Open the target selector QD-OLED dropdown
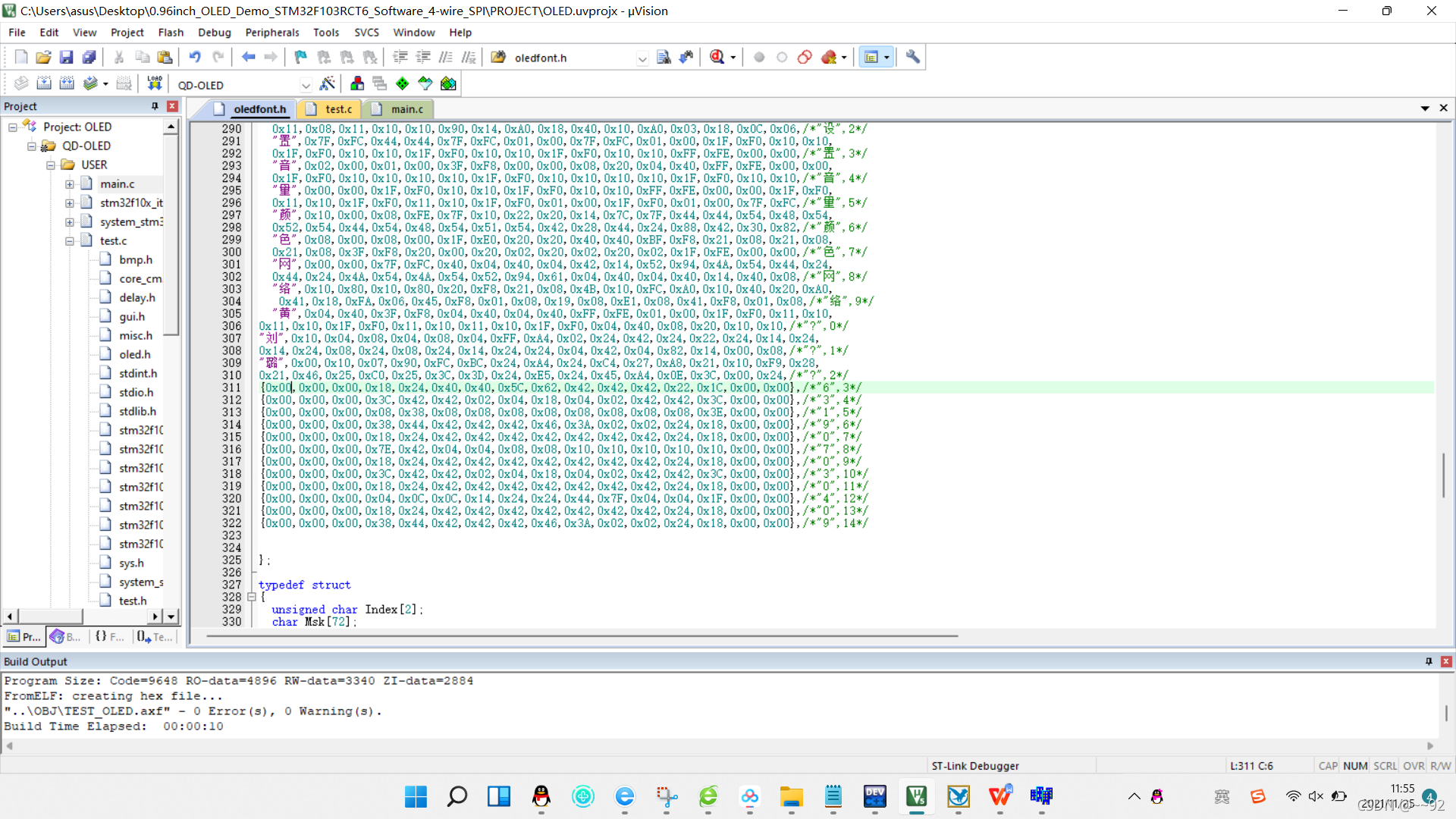This screenshot has width=1456, height=819. (x=306, y=85)
